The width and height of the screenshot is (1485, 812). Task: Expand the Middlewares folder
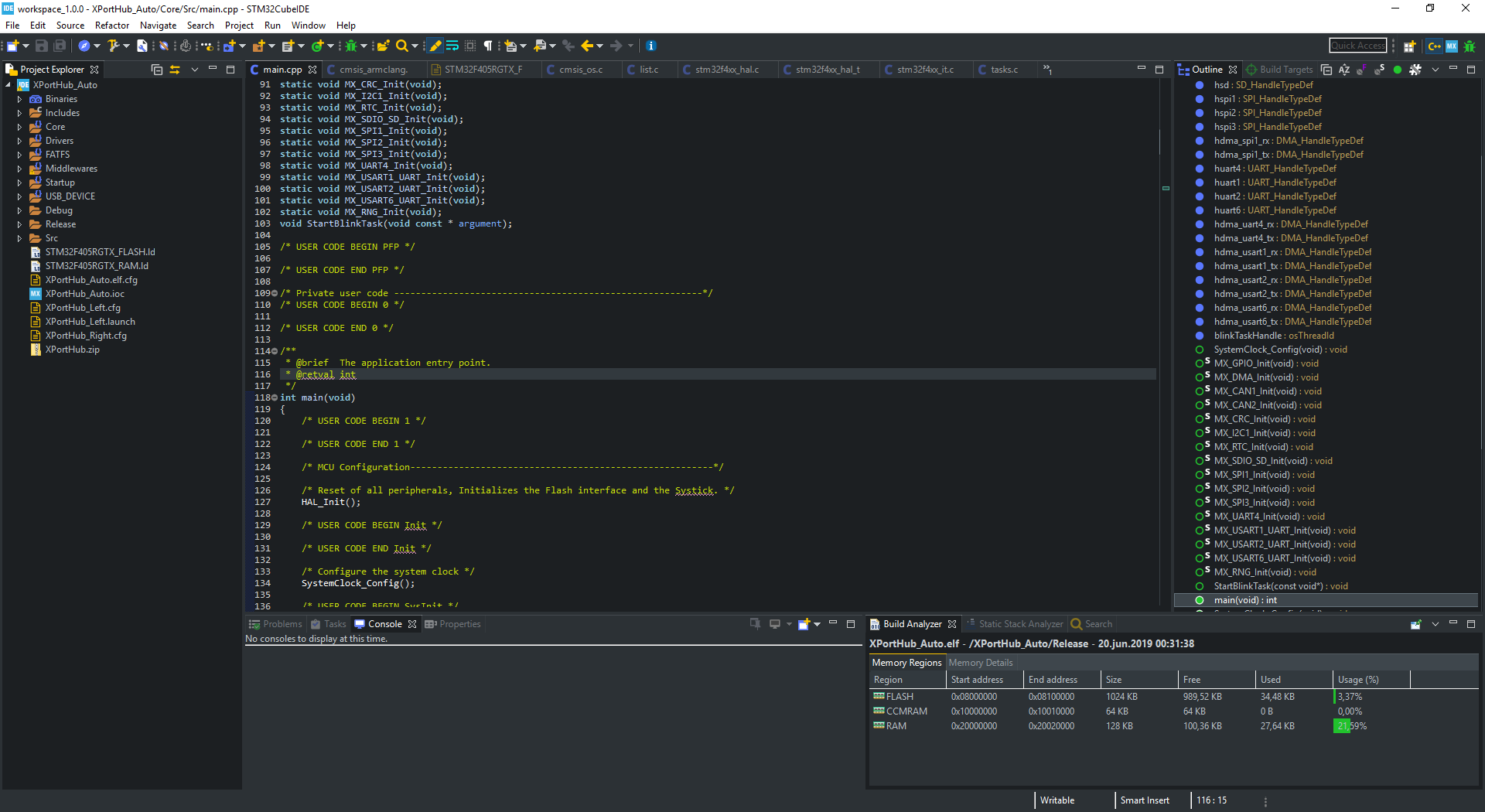(19, 169)
